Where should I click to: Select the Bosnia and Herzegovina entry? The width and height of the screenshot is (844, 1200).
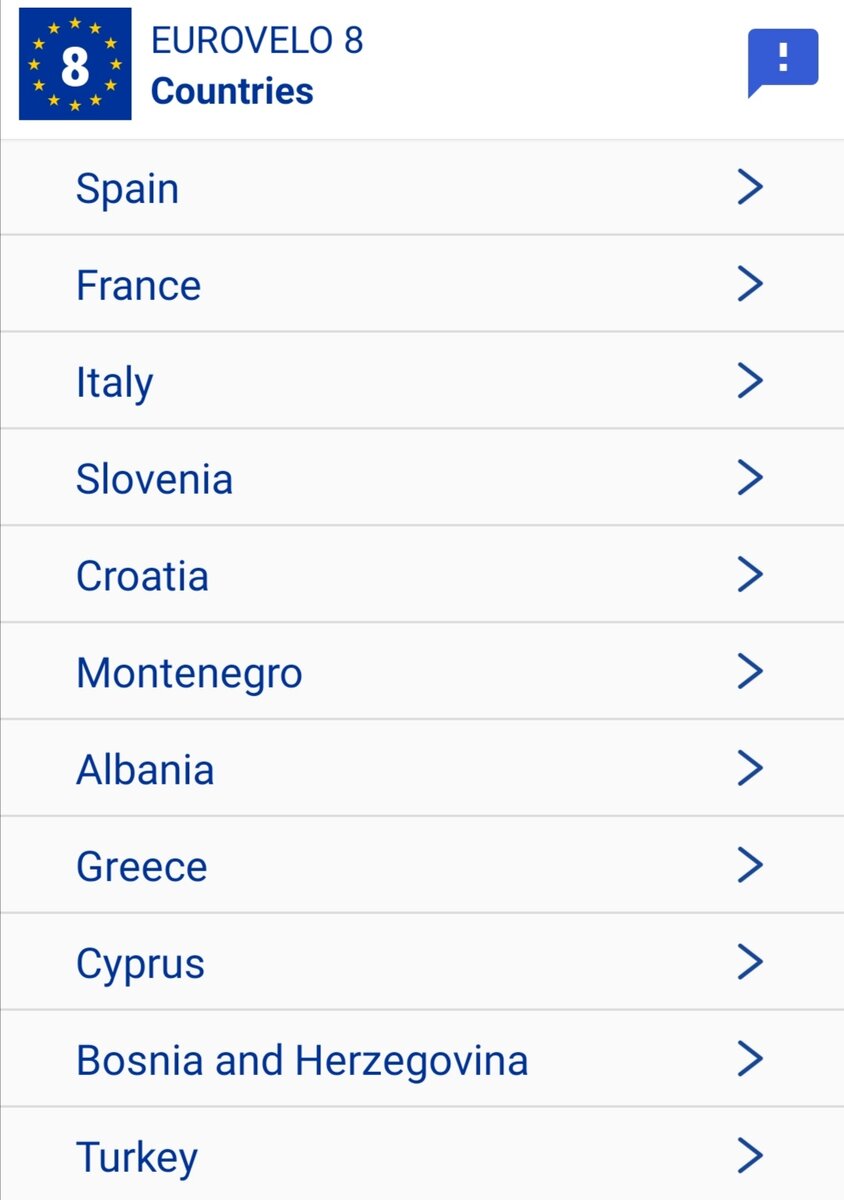coord(422,1059)
